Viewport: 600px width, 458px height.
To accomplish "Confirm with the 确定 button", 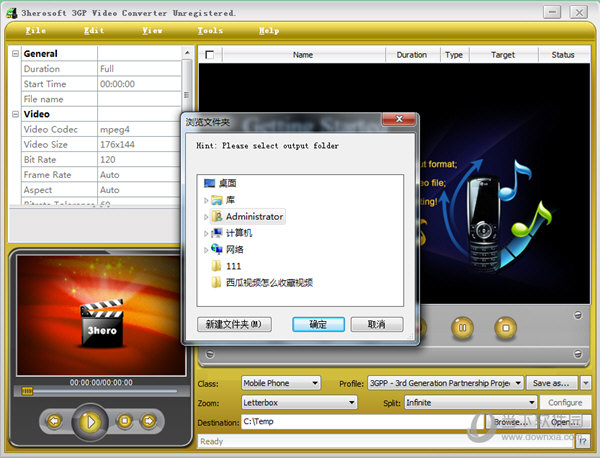I will pos(318,324).
